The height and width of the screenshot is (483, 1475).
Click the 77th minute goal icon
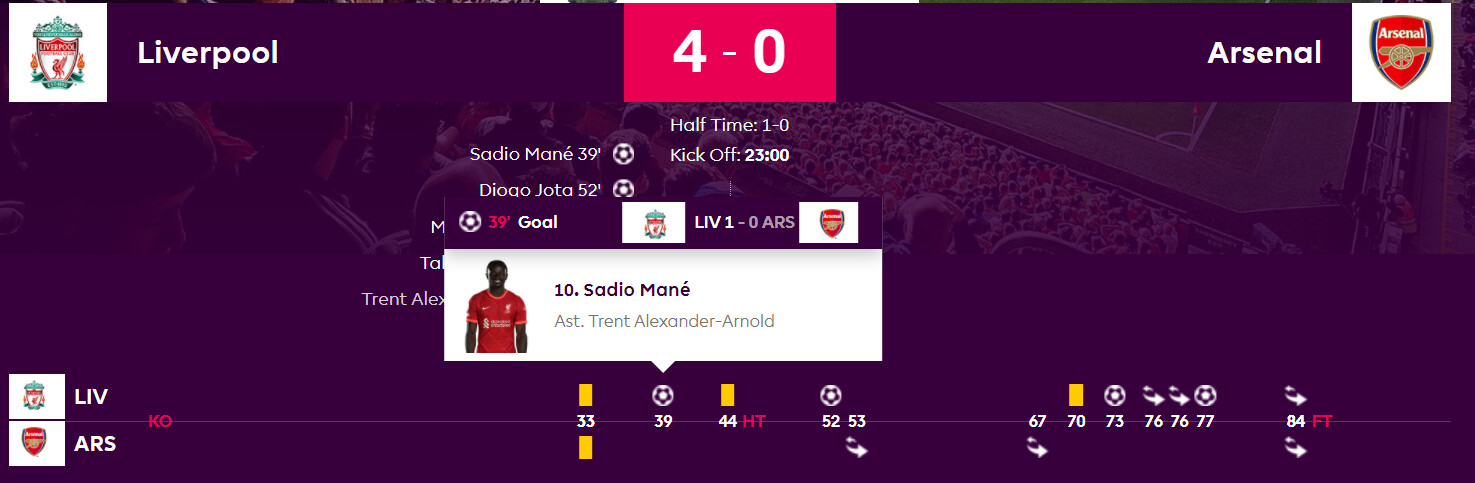coord(1205,395)
